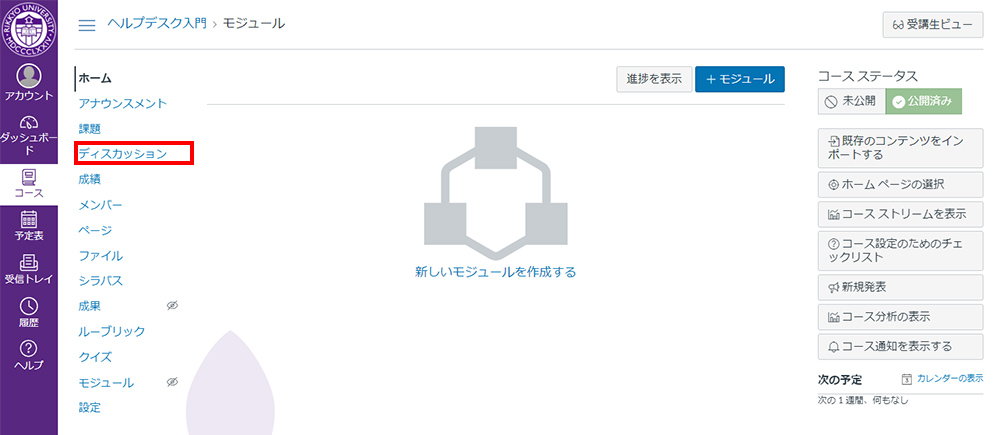Open 受講生ビュー student view
This screenshot has width=1000, height=435.
926,24
